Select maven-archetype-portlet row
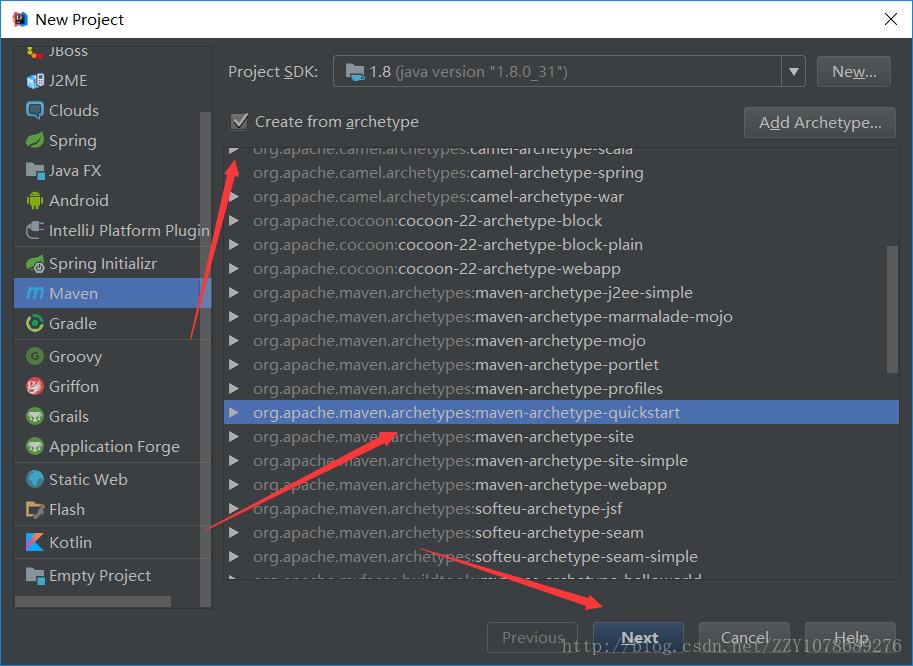913x666 pixels. (x=561, y=364)
